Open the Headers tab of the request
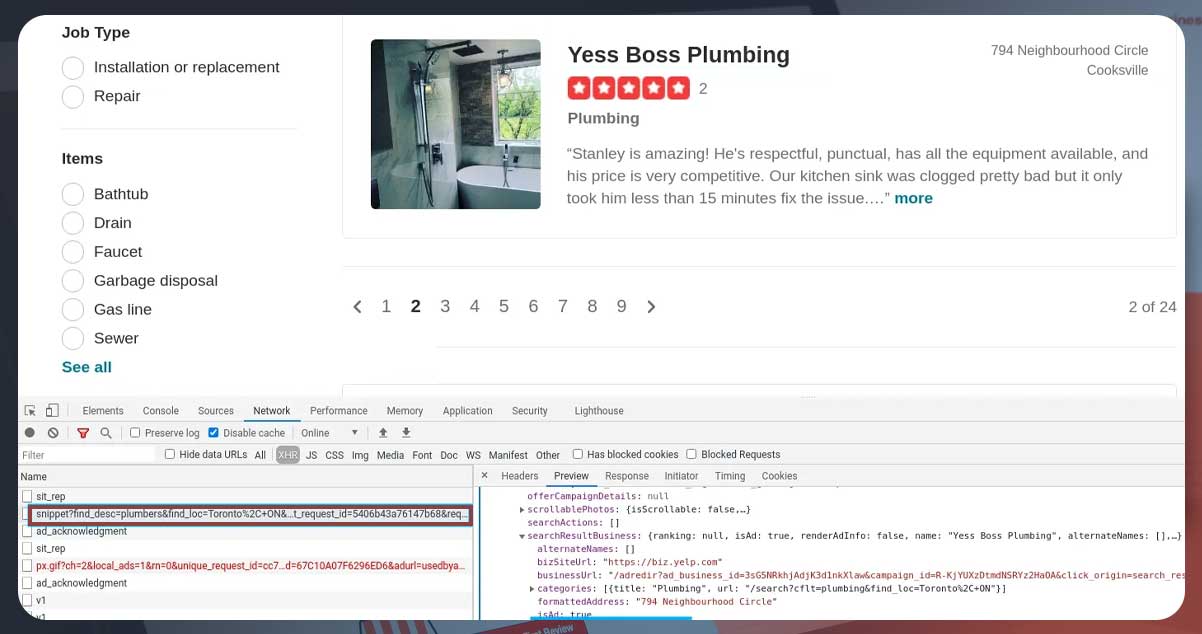1202x634 pixels. pyautogui.click(x=520, y=476)
